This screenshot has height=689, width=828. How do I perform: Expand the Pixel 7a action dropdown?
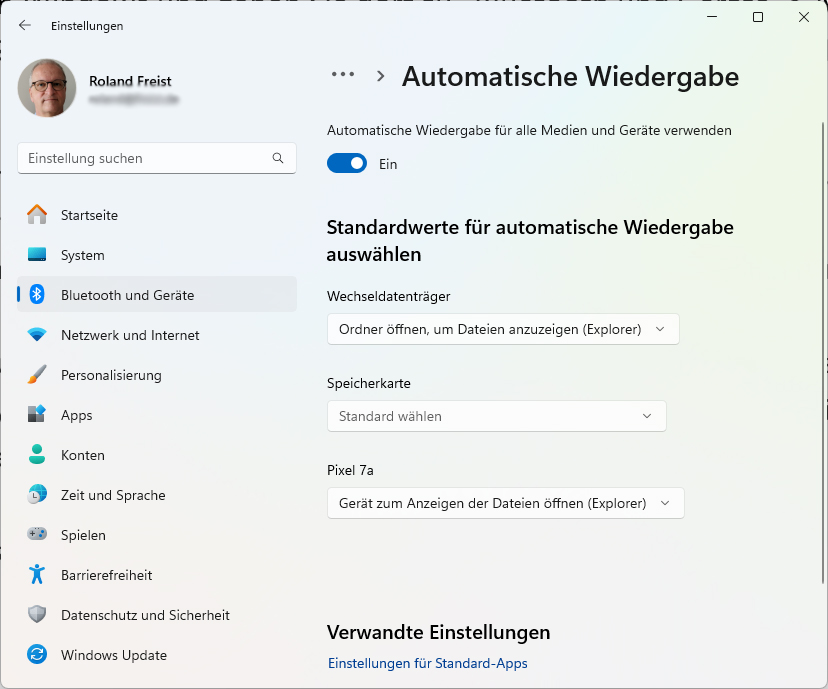point(505,503)
